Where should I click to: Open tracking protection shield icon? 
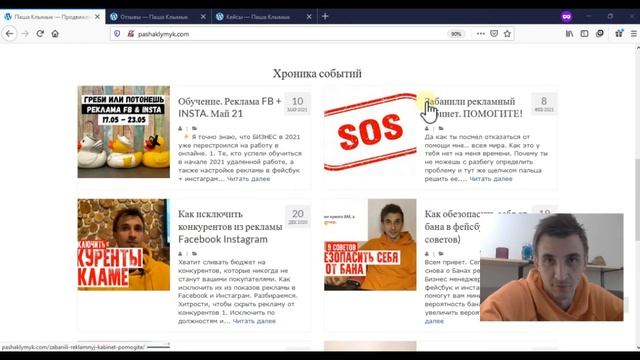[x=117, y=34]
